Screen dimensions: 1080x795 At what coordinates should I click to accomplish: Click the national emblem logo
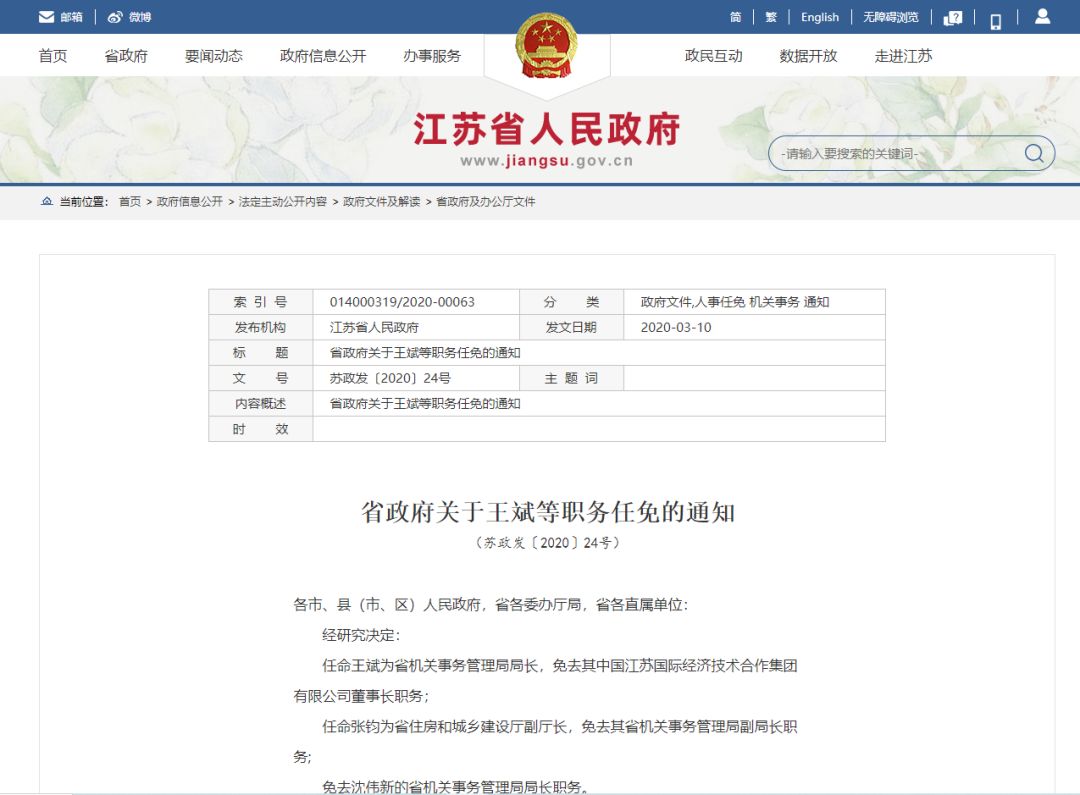[546, 45]
